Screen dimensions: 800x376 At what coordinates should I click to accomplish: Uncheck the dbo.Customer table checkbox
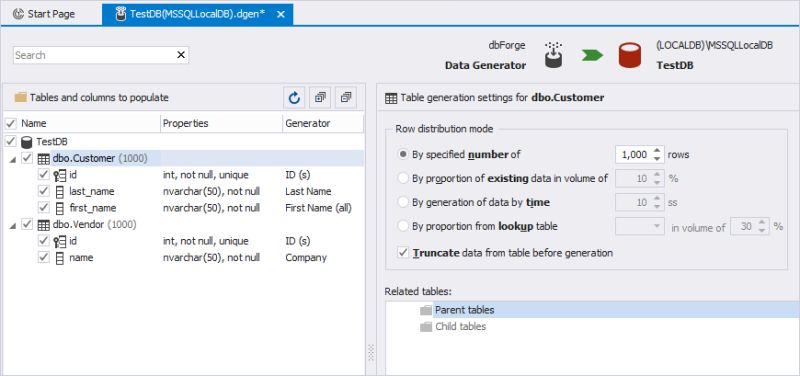27,159
